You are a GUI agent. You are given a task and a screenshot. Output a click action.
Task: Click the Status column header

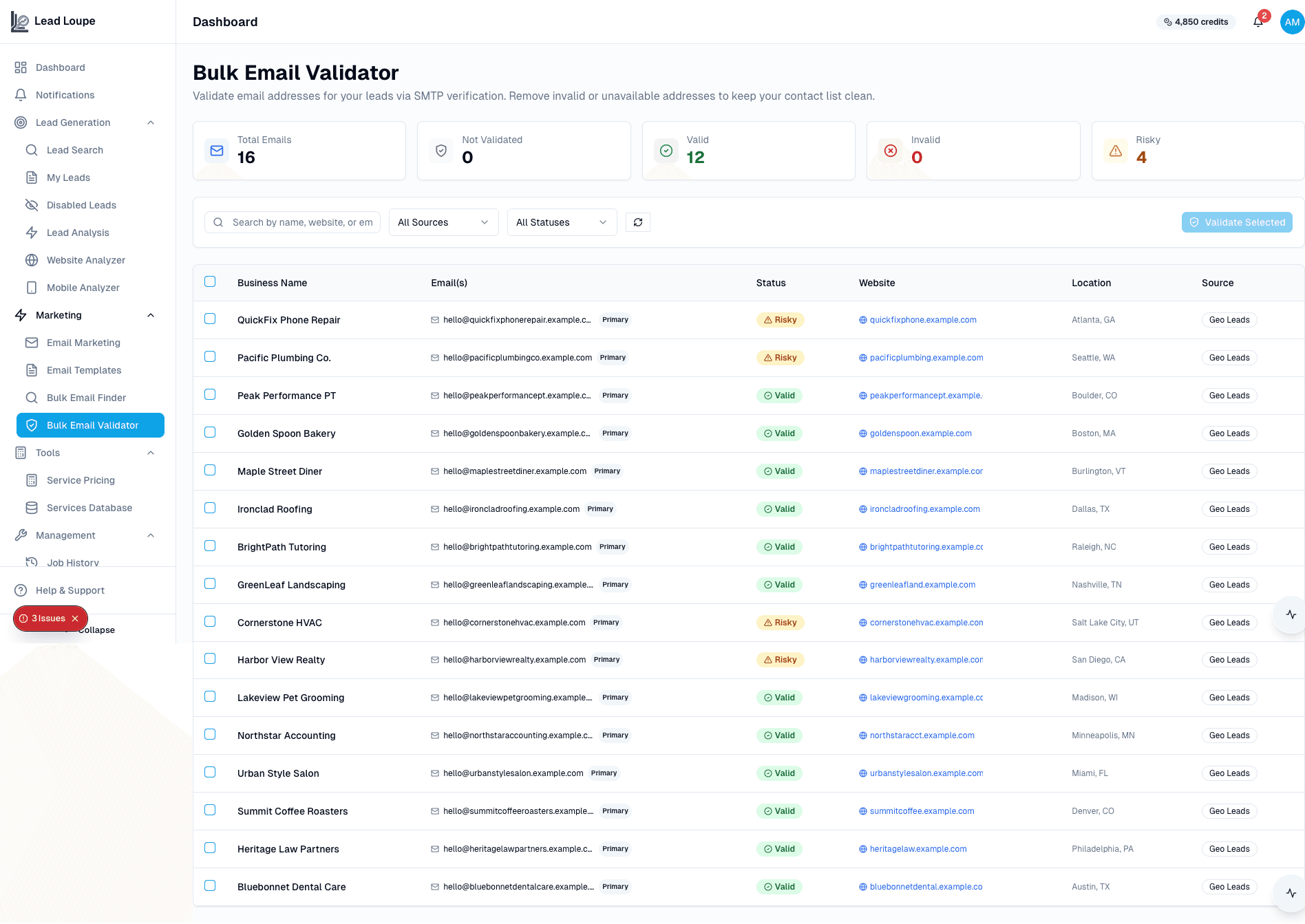(x=771, y=283)
